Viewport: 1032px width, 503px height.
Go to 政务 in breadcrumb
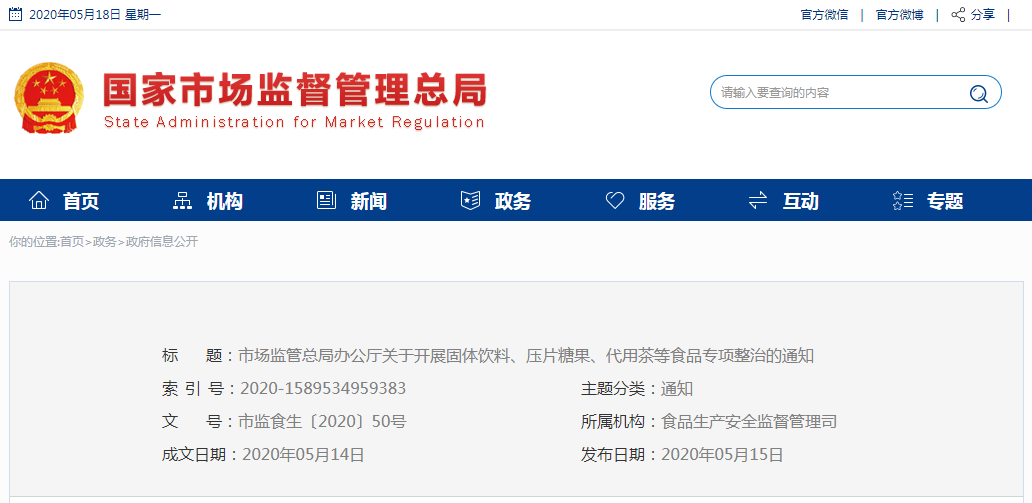[104, 242]
